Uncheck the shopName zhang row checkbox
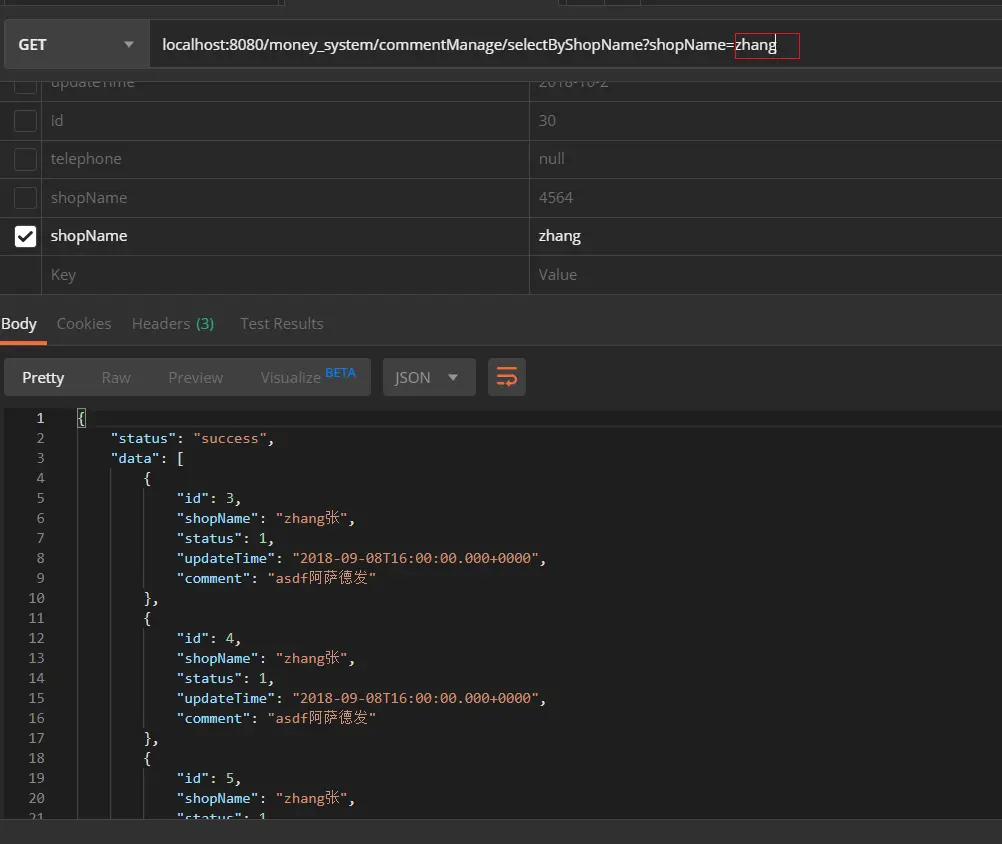Image resolution: width=1002 pixels, height=844 pixels. [x=25, y=236]
